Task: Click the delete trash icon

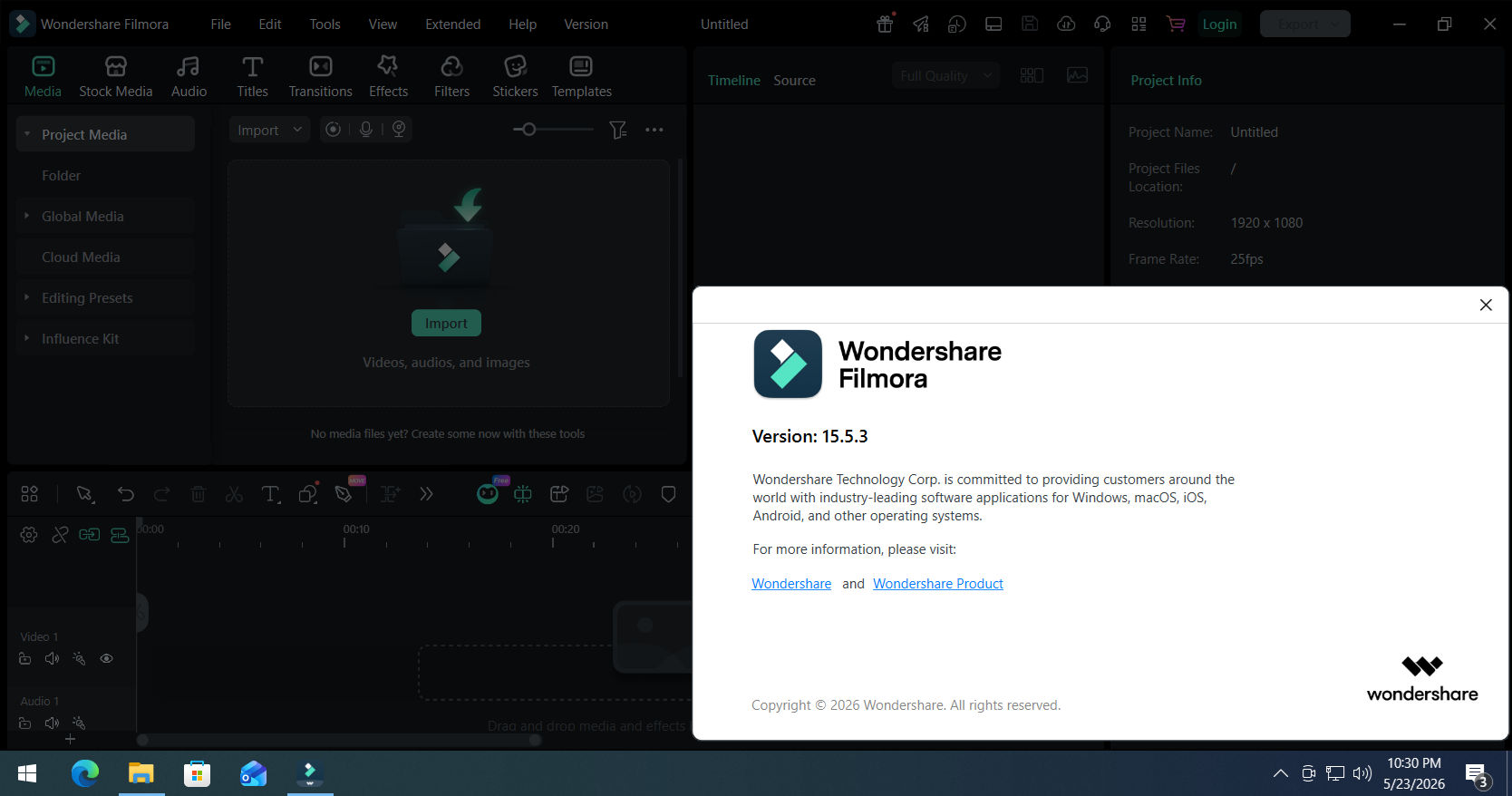Action: pos(198,494)
